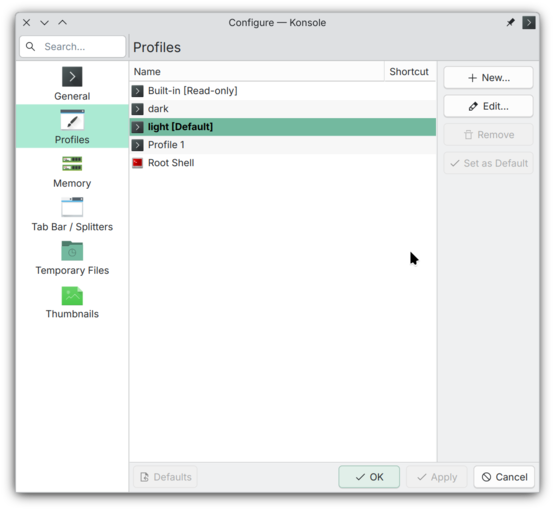Close the Configure dialog with X
555x511 pixels.
coord(27,23)
